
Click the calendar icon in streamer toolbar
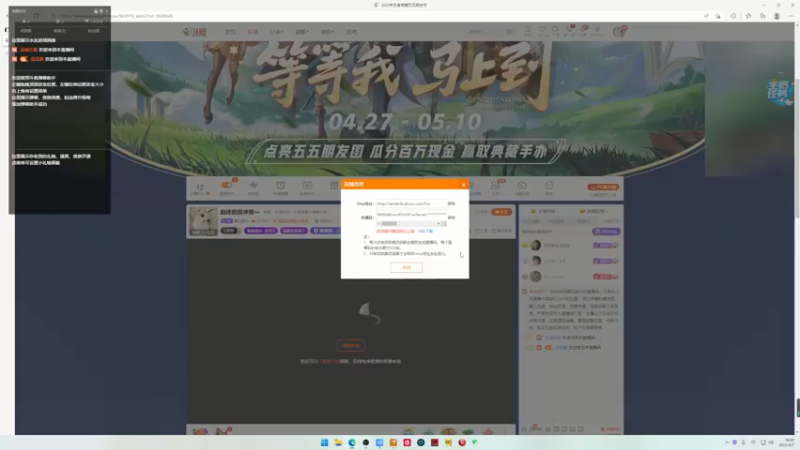coord(307,185)
